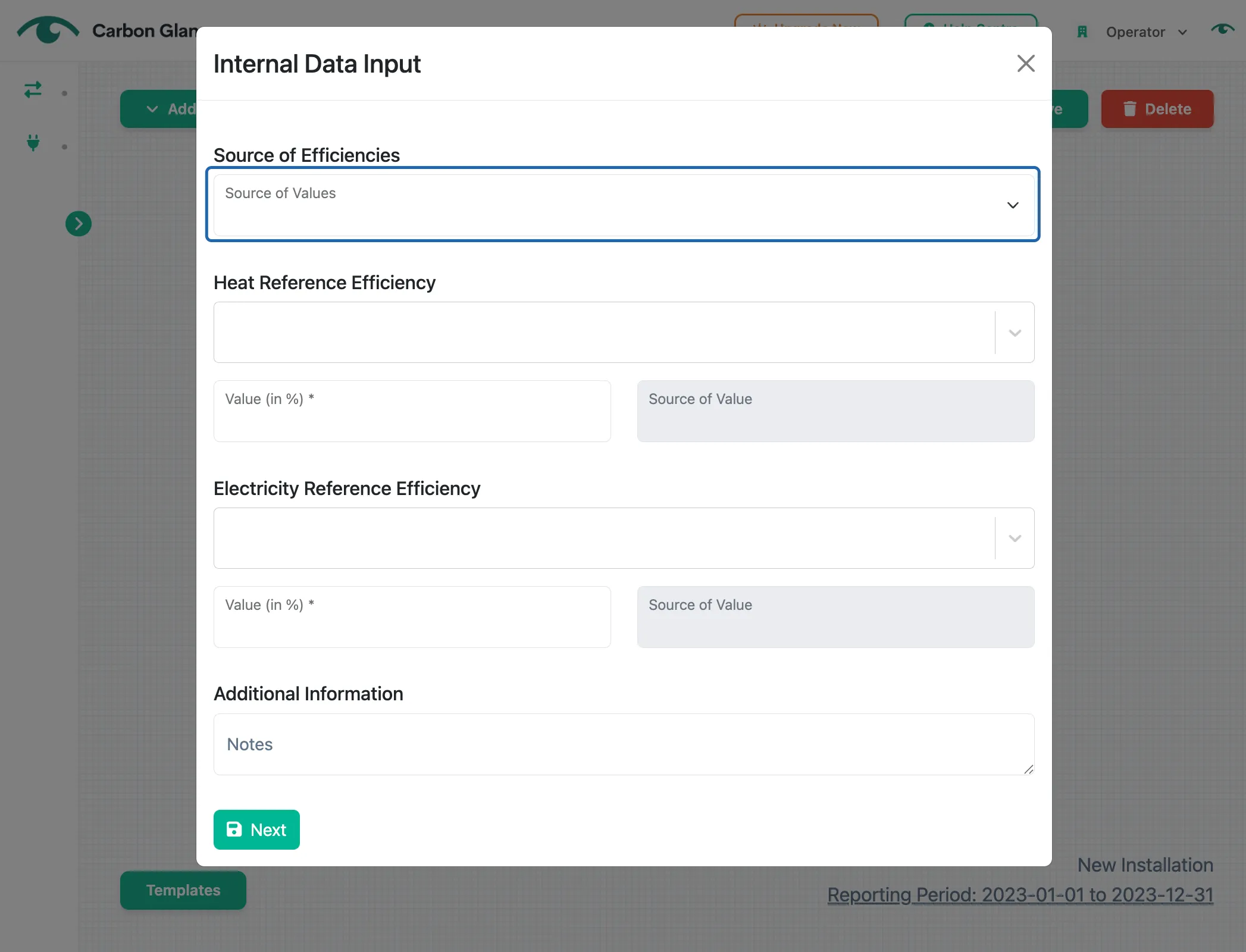
Task: Click the swap arrows sidebar icon
Action: point(33,90)
